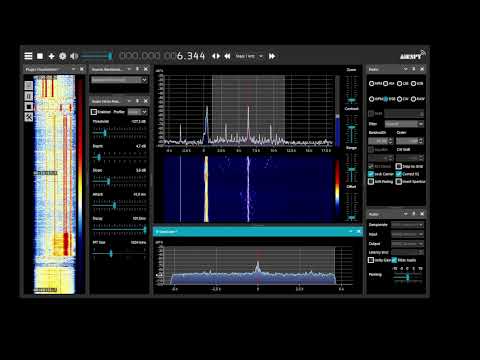480x360 pixels.
Task: Adjust the FFT Size slider
Action: (119, 254)
